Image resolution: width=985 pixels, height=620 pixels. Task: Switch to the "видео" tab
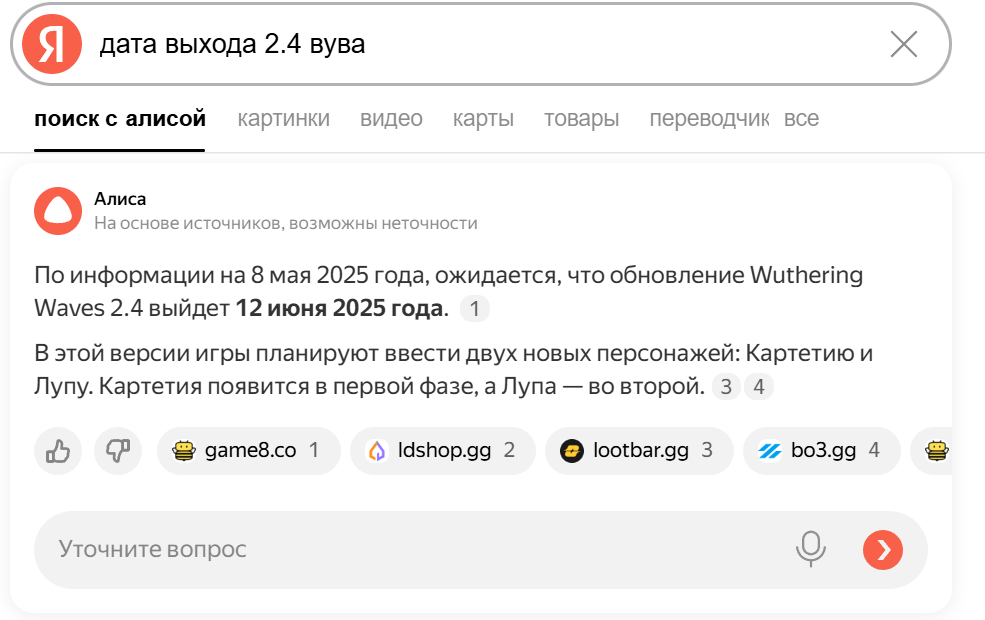[x=391, y=119]
